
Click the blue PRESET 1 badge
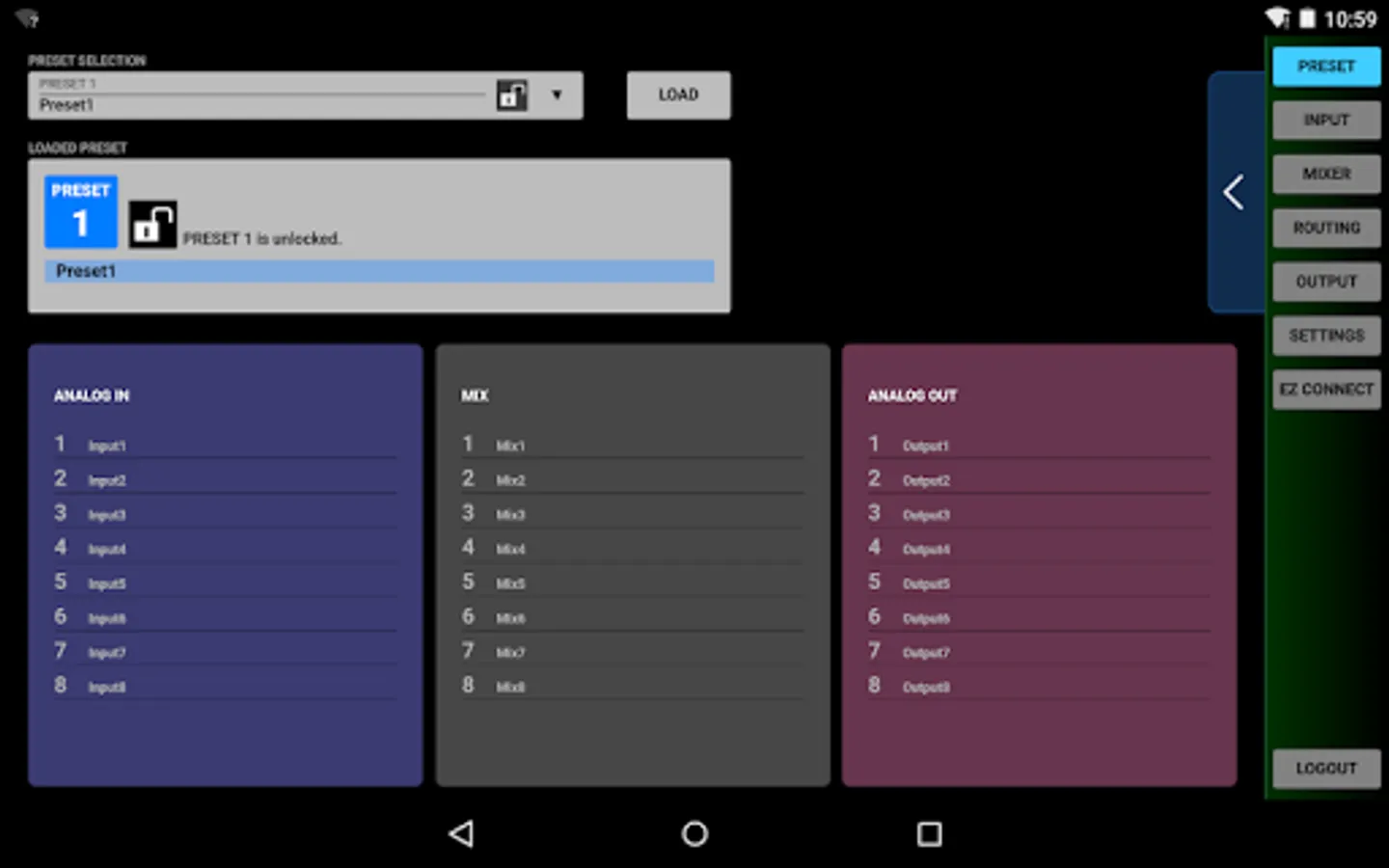[81, 211]
